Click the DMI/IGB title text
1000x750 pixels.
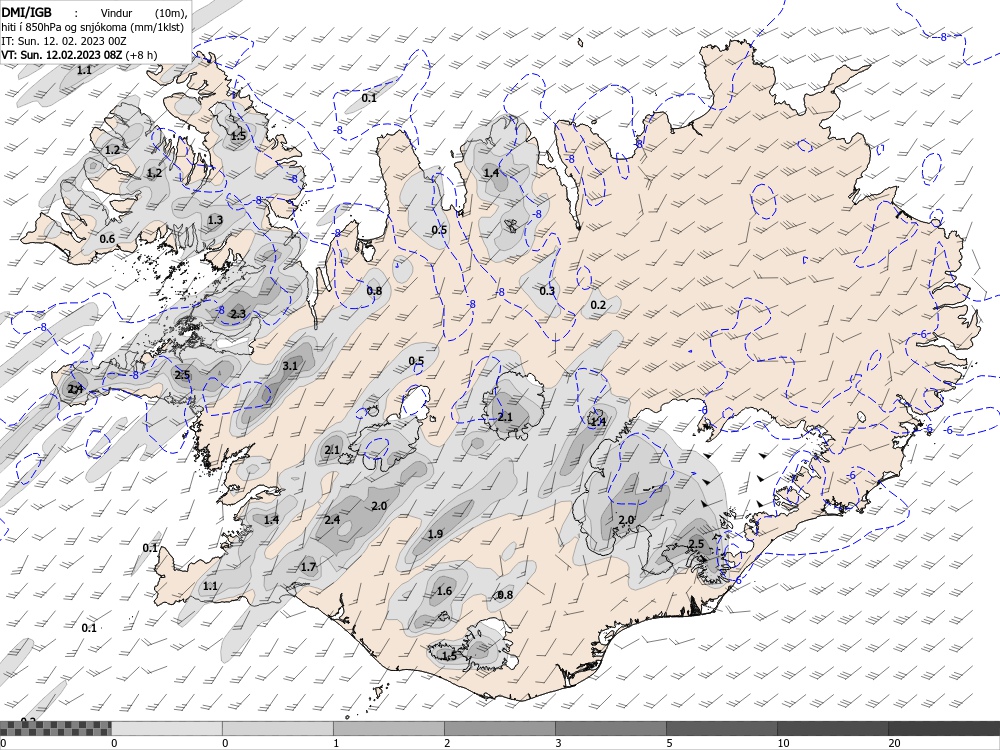pos(26,12)
